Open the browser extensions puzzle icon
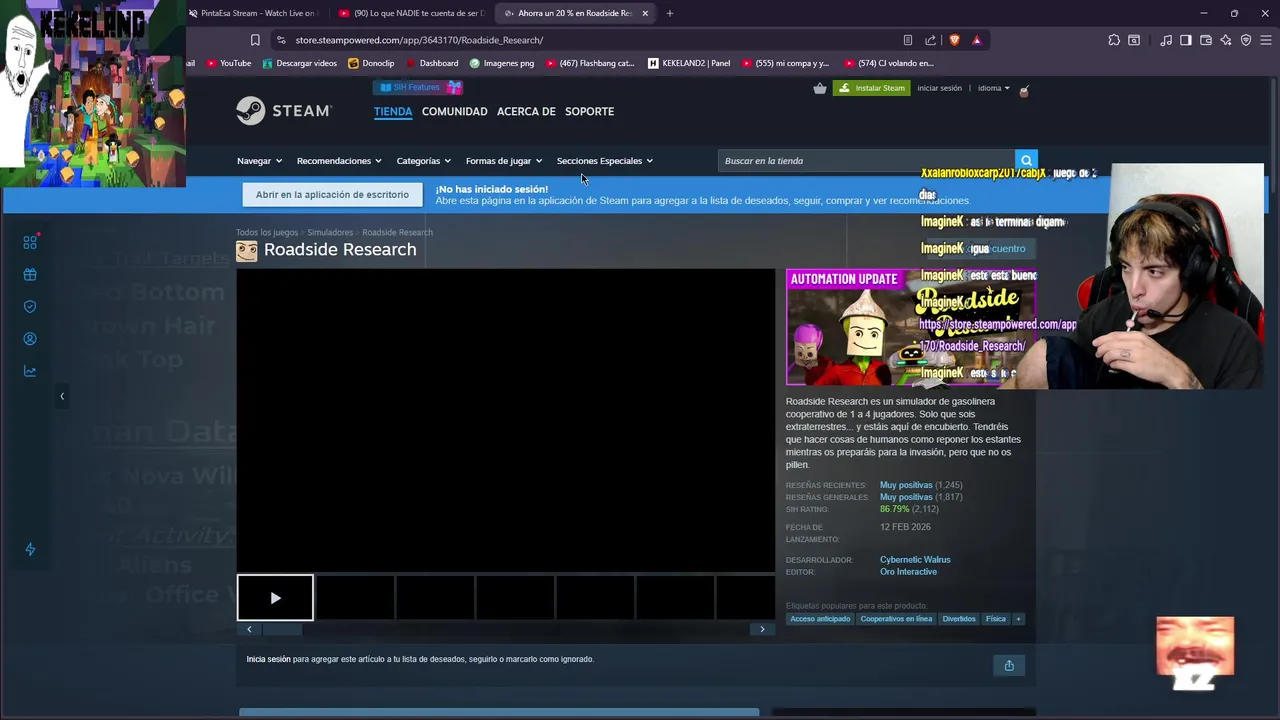The width and height of the screenshot is (1280, 720). click(x=1114, y=40)
